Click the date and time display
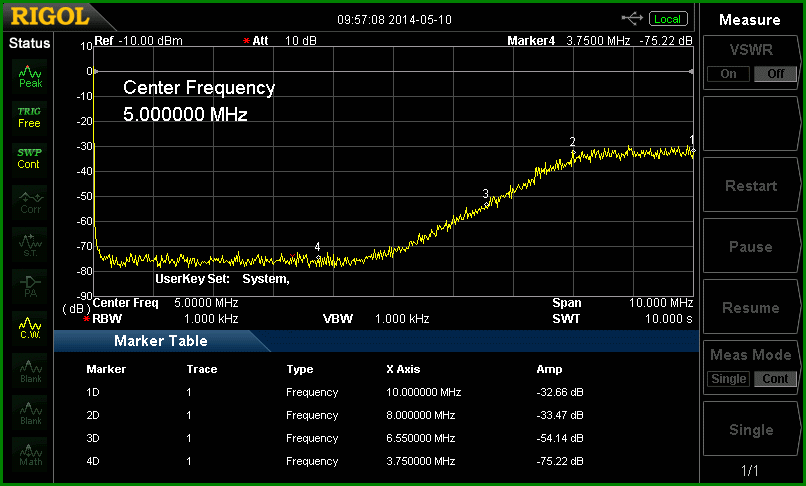 click(x=394, y=20)
